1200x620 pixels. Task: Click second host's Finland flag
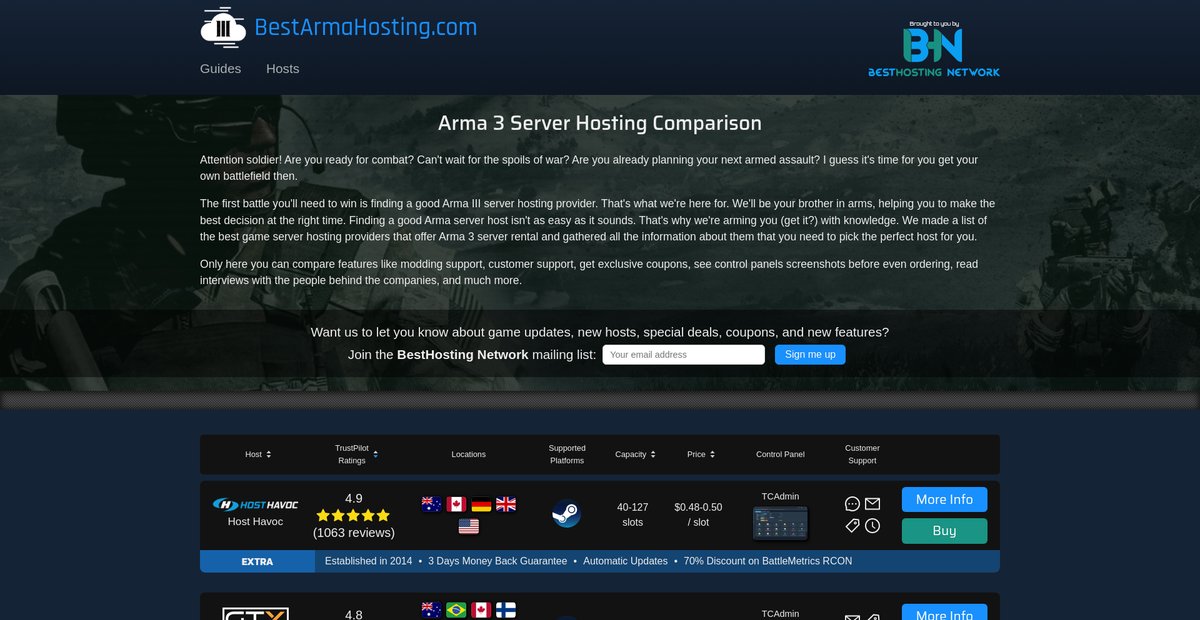click(506, 610)
